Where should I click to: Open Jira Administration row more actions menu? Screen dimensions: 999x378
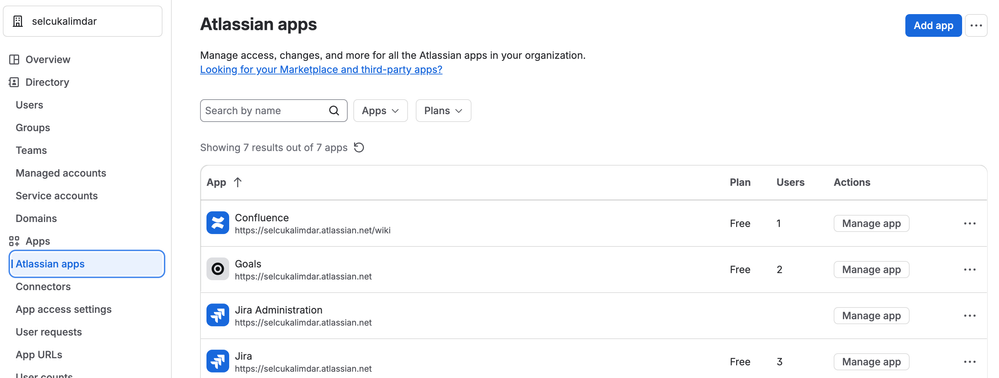[970, 316]
